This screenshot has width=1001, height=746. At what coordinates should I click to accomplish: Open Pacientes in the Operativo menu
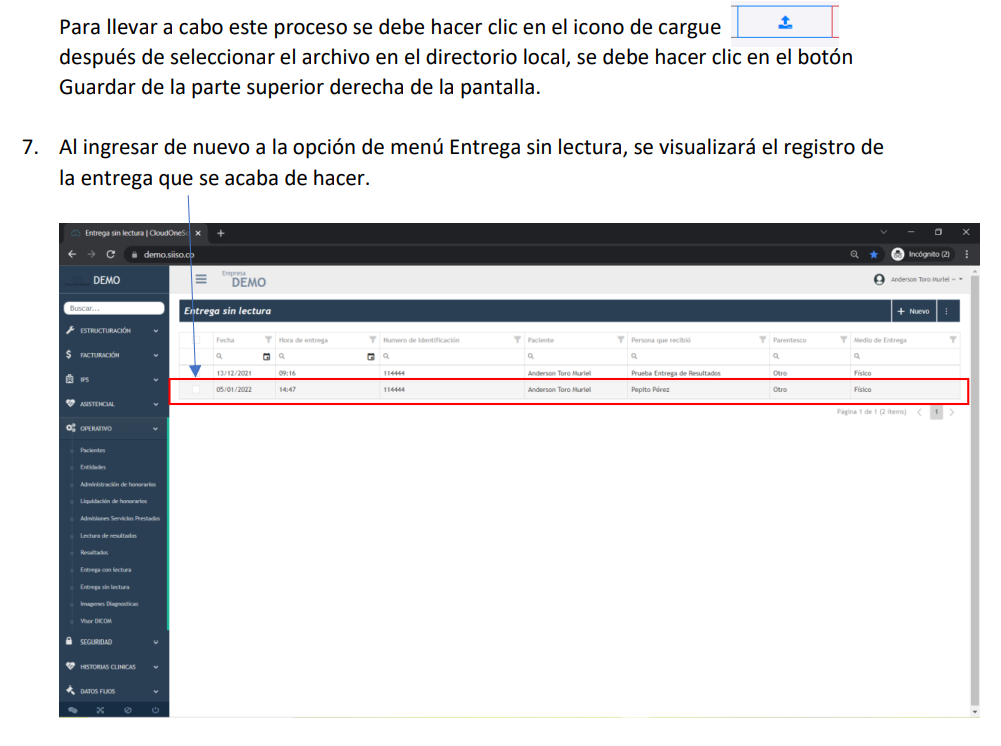coord(93,451)
